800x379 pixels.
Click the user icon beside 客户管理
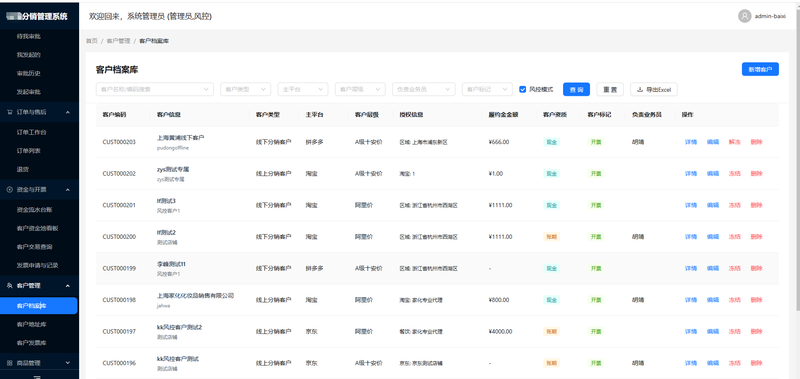[10, 286]
